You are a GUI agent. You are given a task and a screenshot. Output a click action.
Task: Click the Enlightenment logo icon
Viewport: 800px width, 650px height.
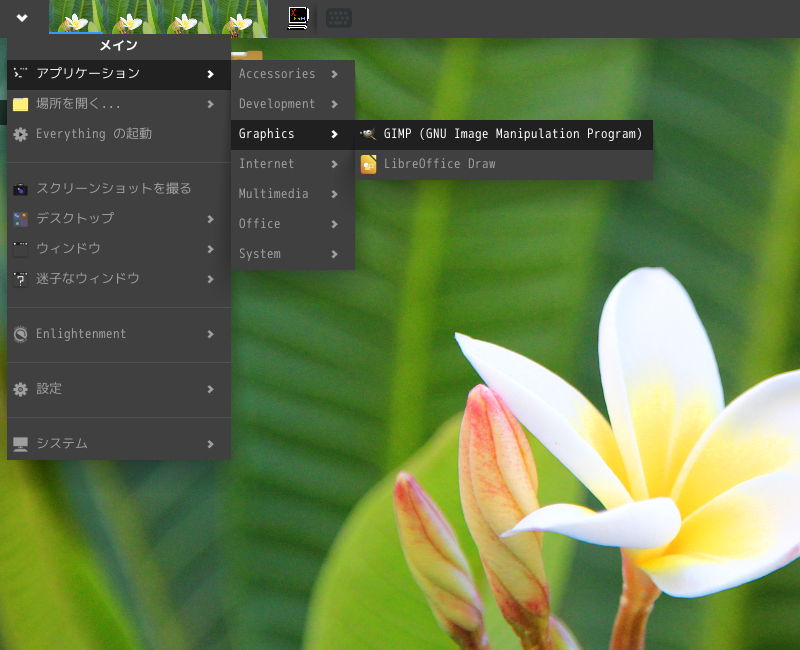tap(20, 334)
